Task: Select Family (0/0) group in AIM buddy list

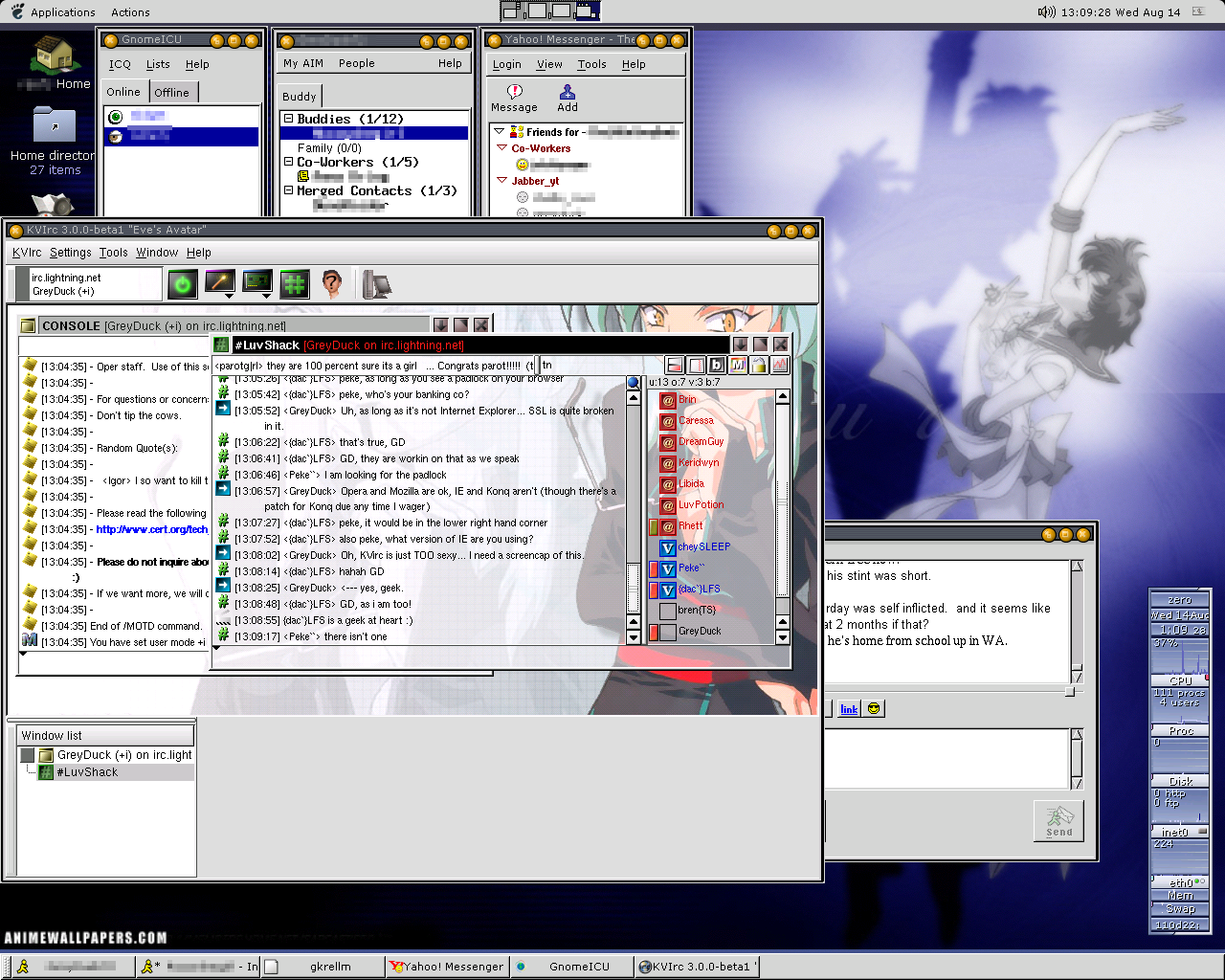Action: coord(329,148)
